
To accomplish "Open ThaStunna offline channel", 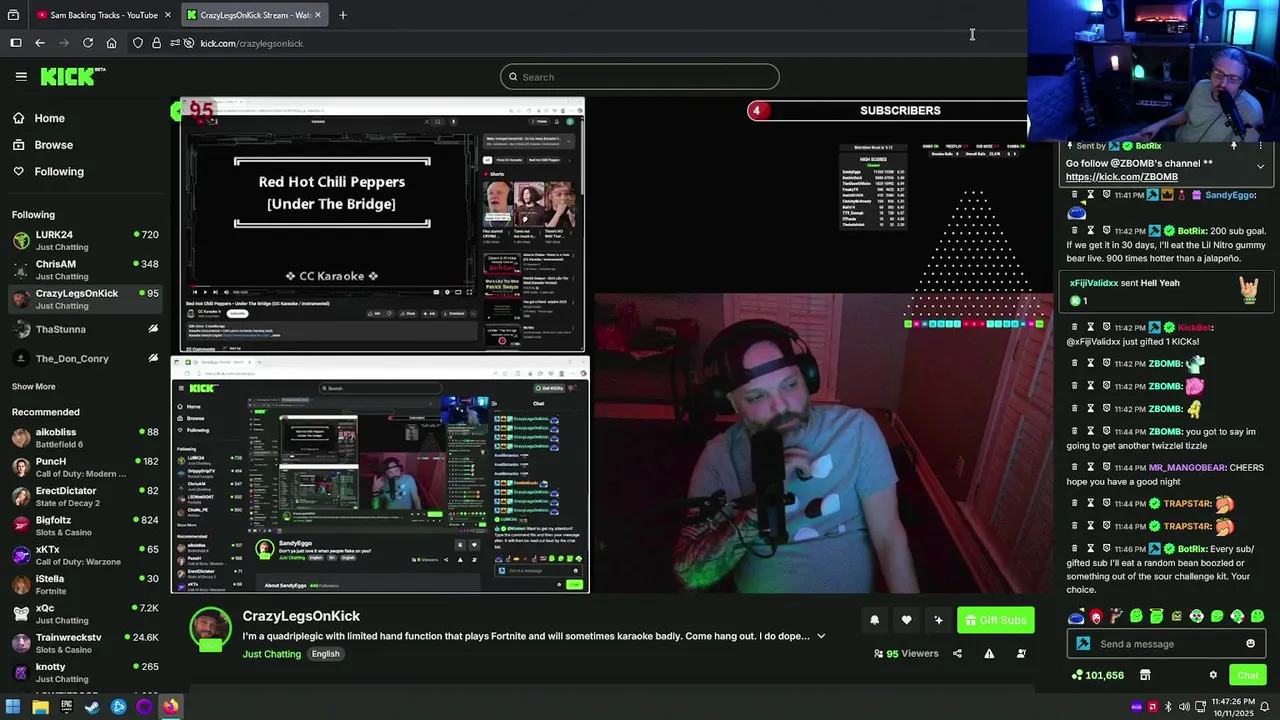I will pyautogui.click(x=85, y=329).
